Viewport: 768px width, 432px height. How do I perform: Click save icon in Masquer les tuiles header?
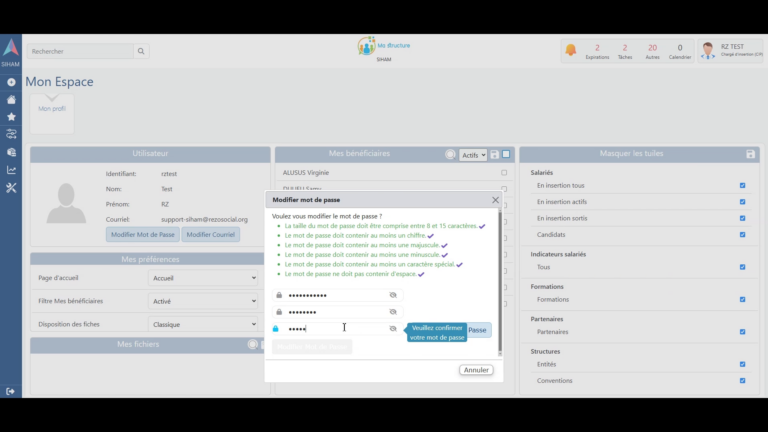pos(750,154)
